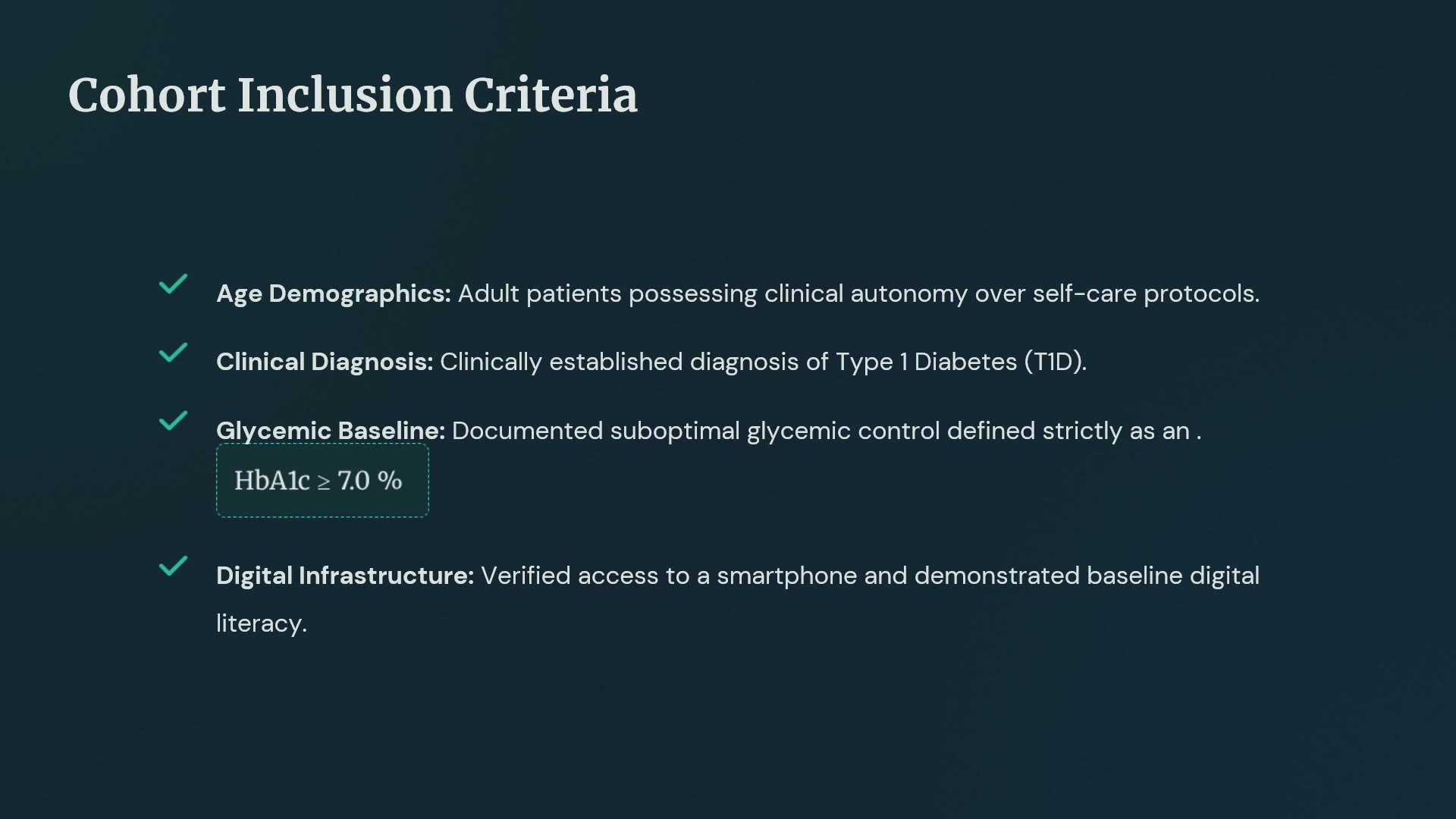
Task: Click the checkmark beside Digital Infrastructure
Action: (173, 566)
